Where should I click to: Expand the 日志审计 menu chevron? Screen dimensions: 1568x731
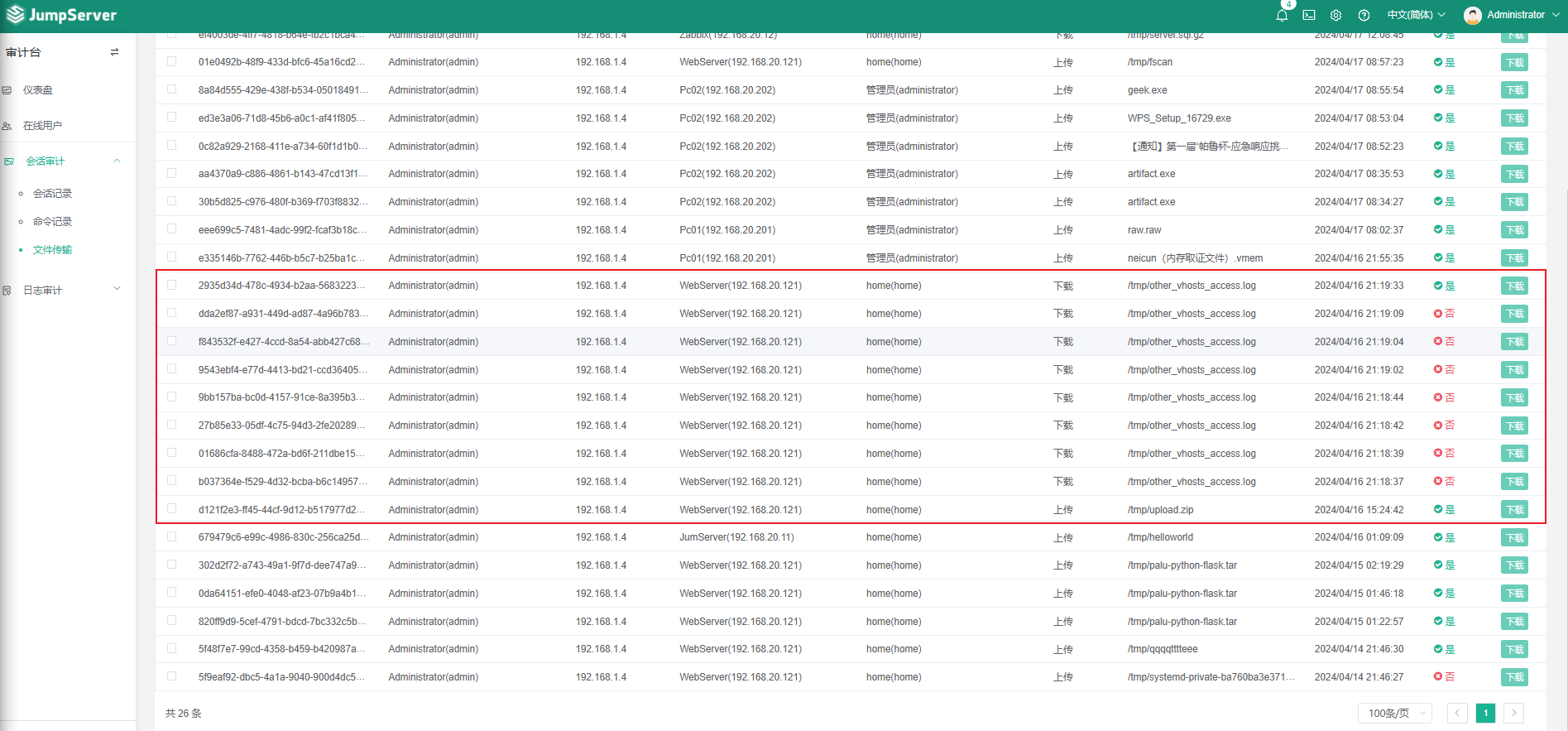coord(117,289)
